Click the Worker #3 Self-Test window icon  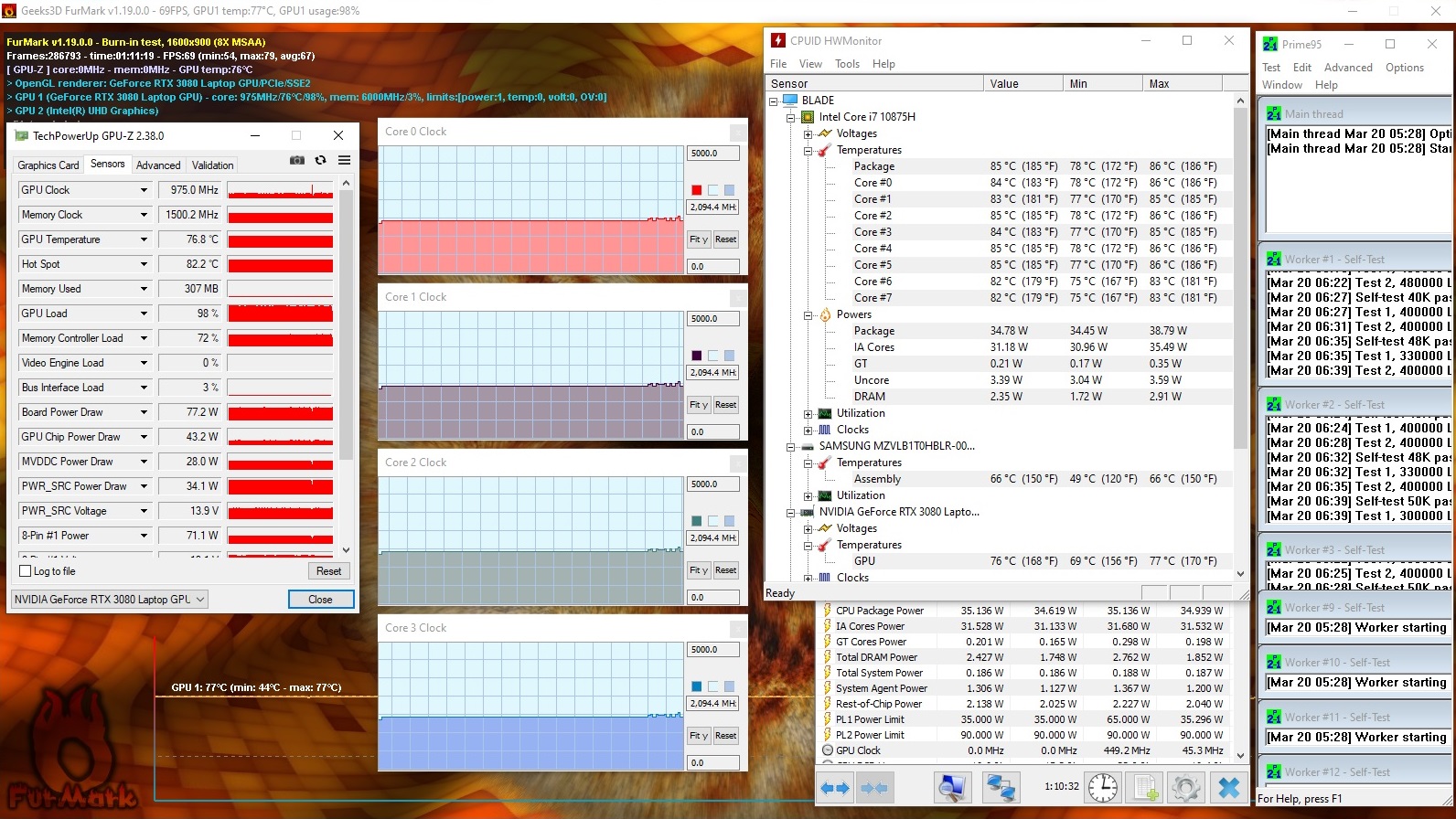tap(1273, 550)
